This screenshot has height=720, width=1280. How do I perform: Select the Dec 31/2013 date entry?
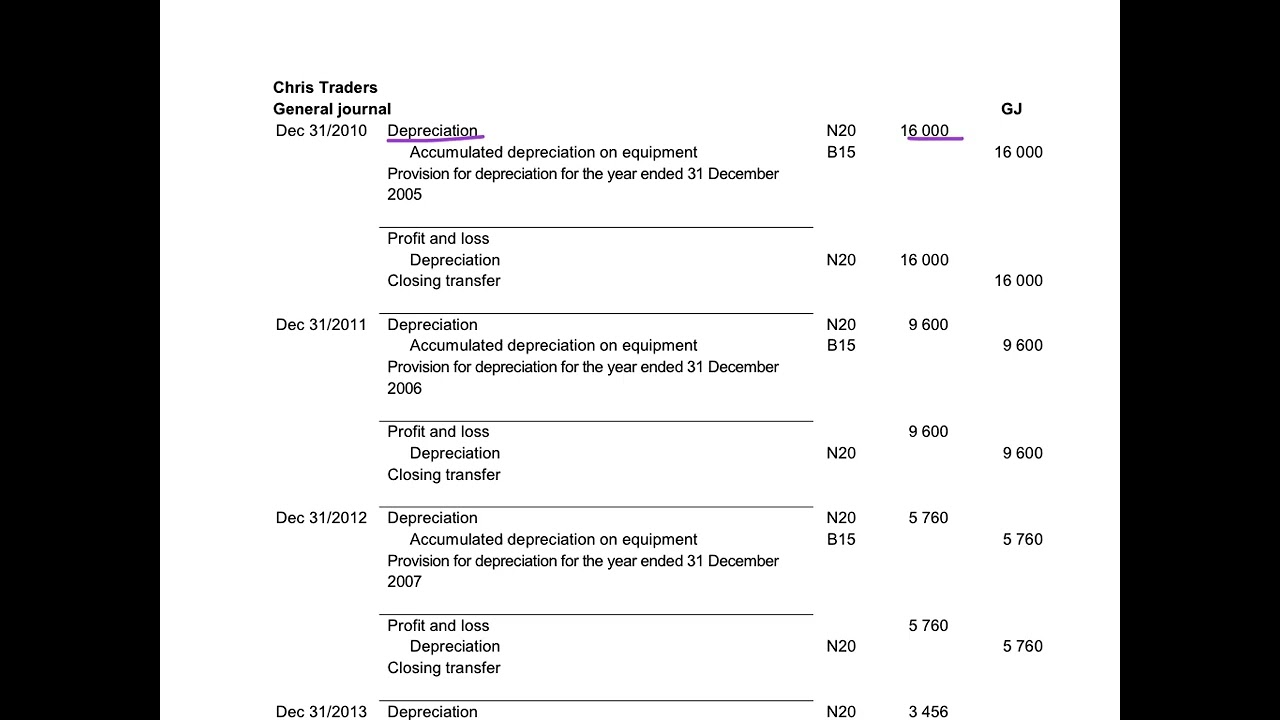coord(321,712)
